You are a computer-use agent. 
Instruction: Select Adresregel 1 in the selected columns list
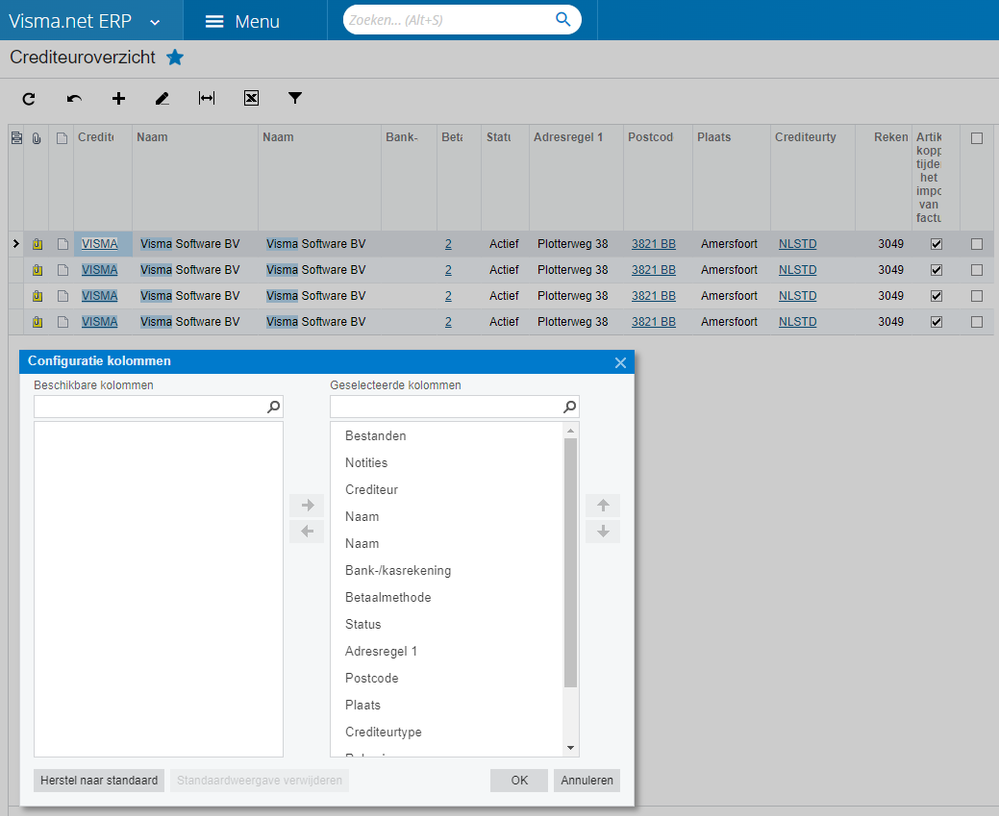pyautogui.click(x=447, y=651)
